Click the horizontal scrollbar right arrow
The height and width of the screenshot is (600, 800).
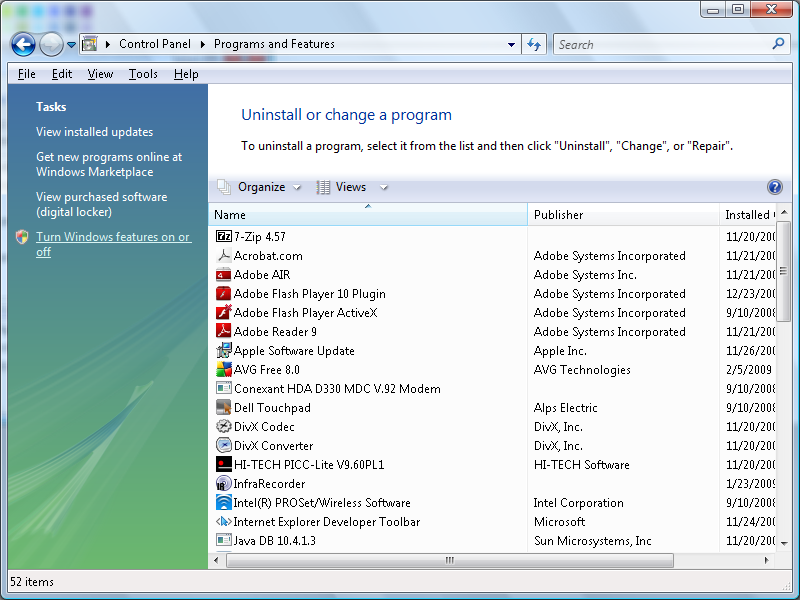[766, 560]
